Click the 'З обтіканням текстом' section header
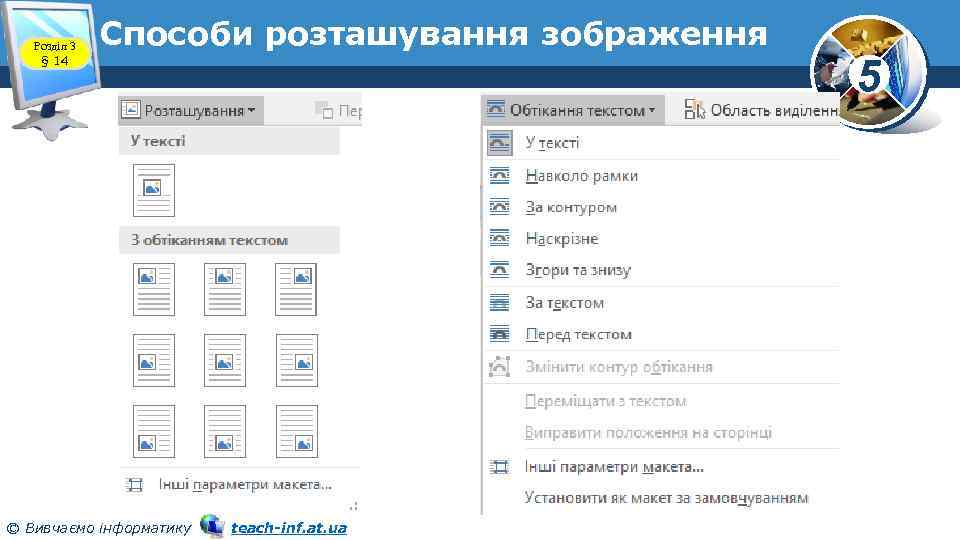 point(229,240)
